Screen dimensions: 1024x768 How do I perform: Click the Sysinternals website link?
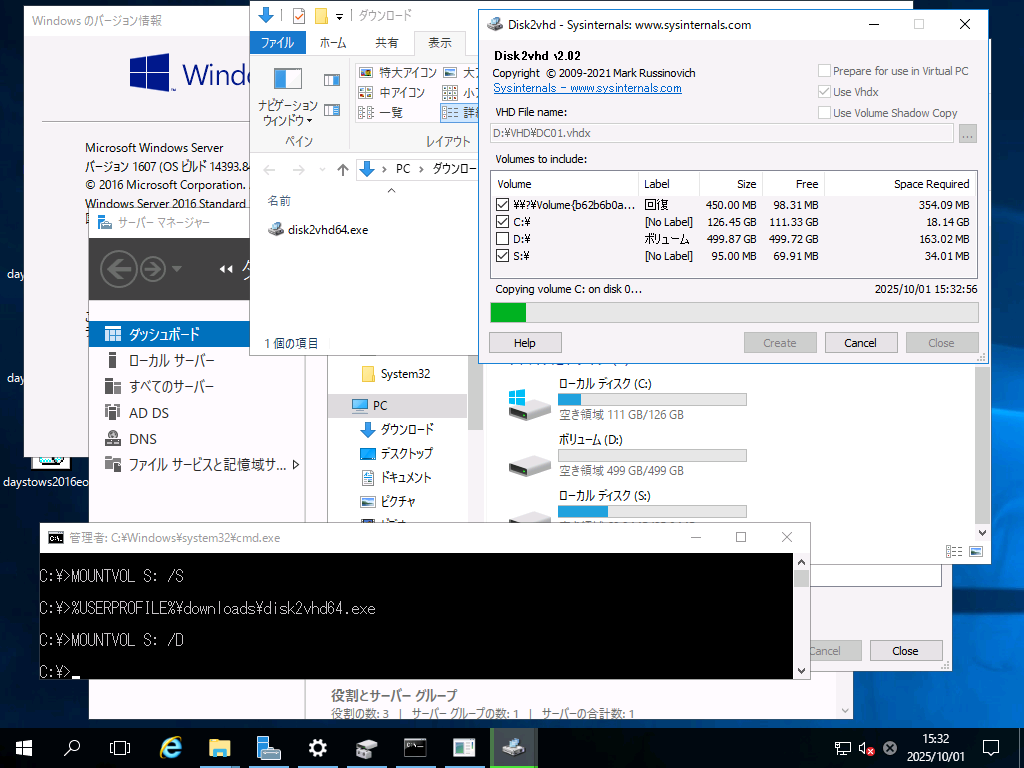[586, 88]
